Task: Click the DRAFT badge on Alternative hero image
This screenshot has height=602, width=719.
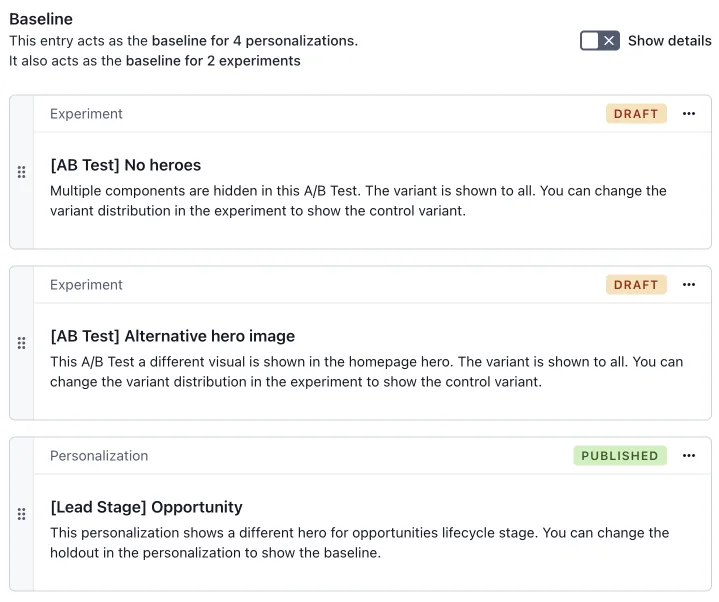Action: 636,285
